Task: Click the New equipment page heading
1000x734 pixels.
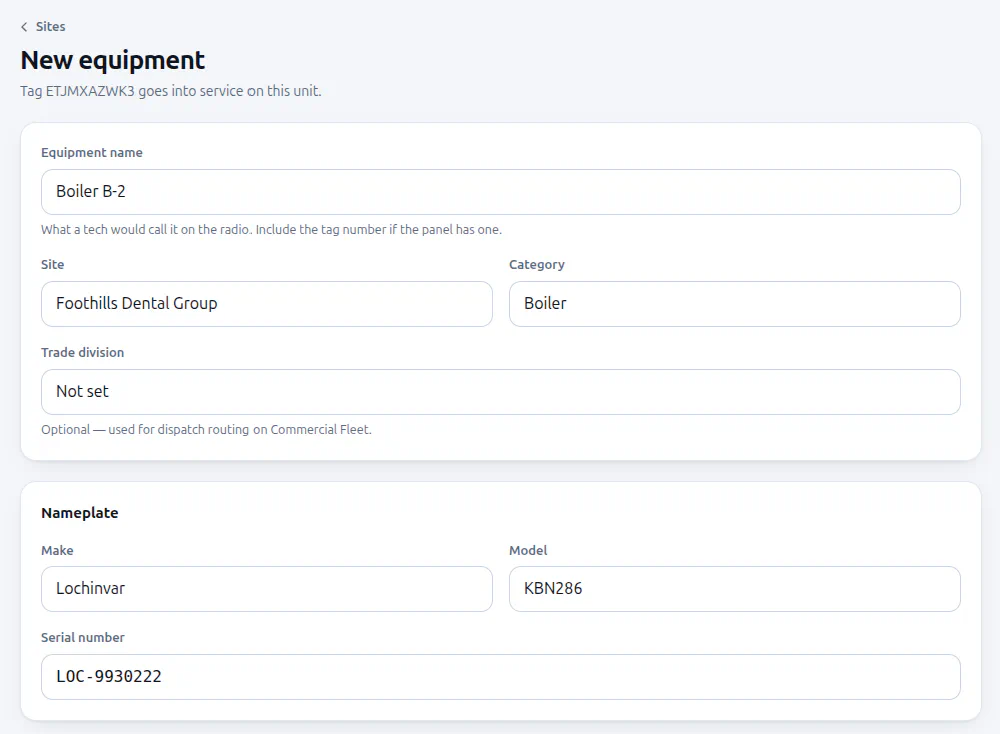Action: [113, 61]
